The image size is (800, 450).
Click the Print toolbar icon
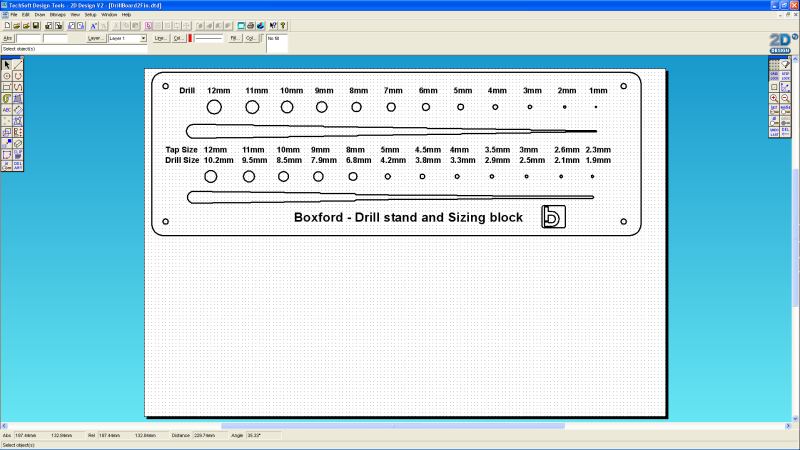pyautogui.click(x=251, y=26)
